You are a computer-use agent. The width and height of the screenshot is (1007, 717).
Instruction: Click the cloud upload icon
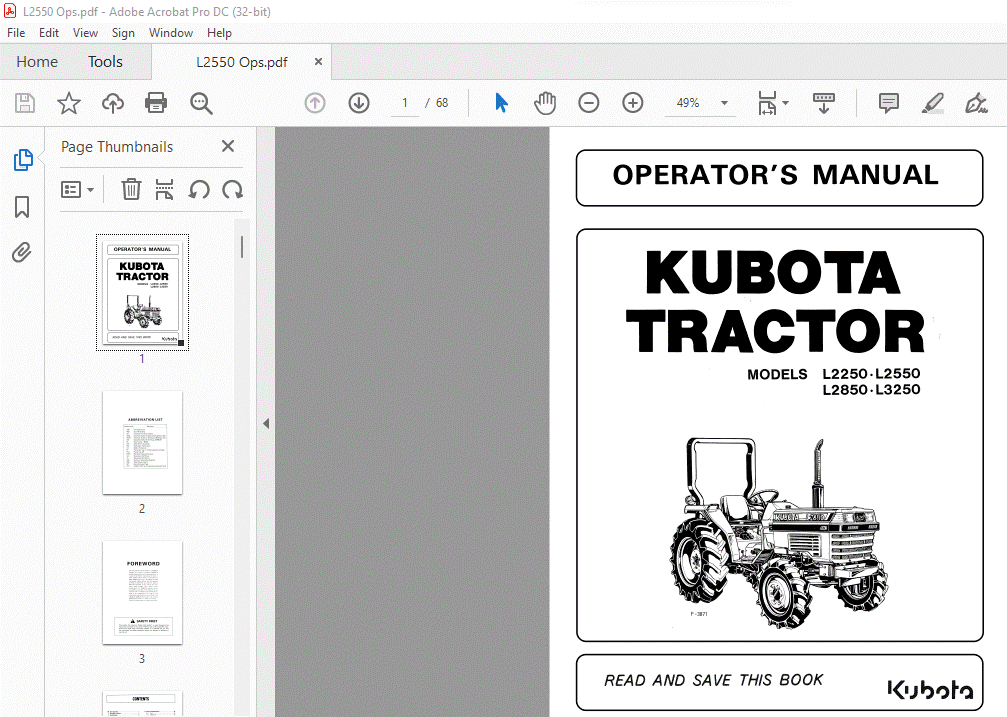click(x=112, y=103)
